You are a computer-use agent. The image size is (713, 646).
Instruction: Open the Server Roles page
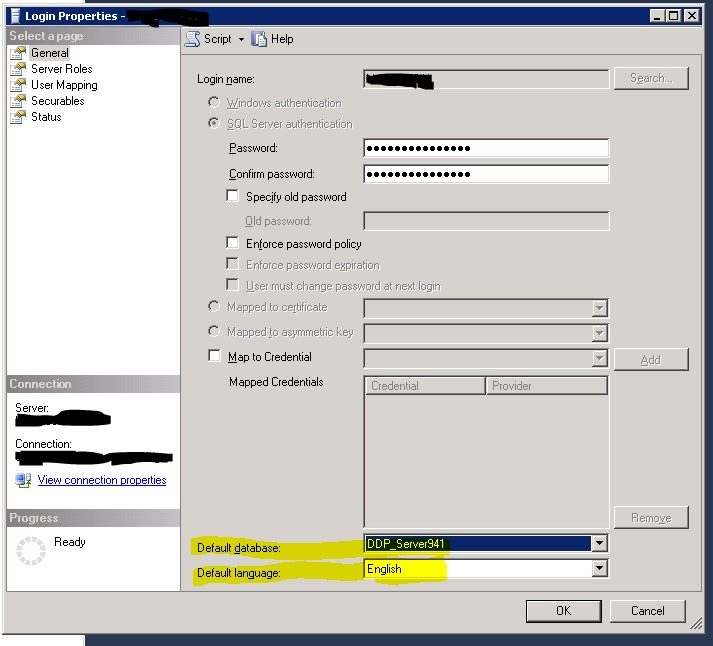tap(61, 69)
